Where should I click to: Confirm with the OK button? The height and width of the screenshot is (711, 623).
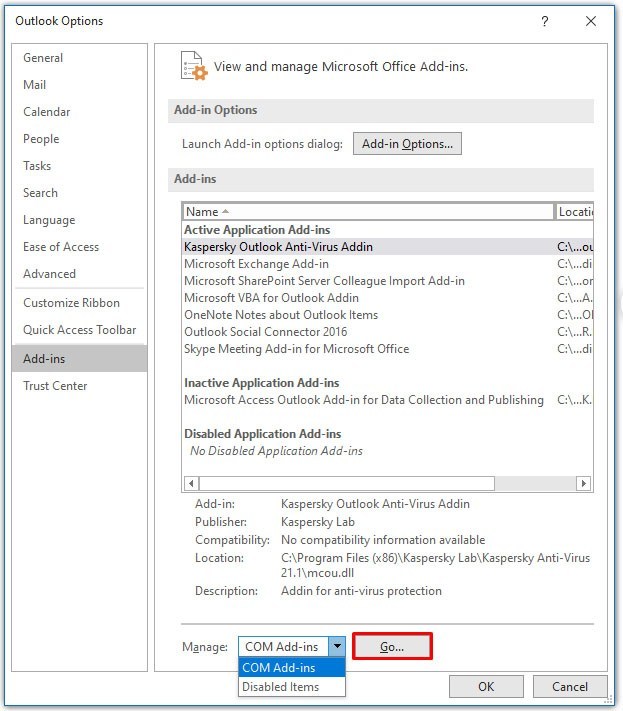click(486, 686)
